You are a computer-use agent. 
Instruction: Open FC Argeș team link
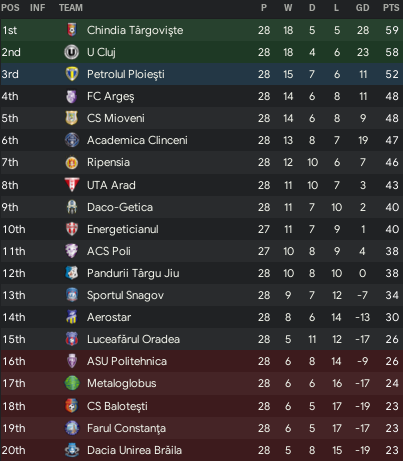click(x=111, y=96)
